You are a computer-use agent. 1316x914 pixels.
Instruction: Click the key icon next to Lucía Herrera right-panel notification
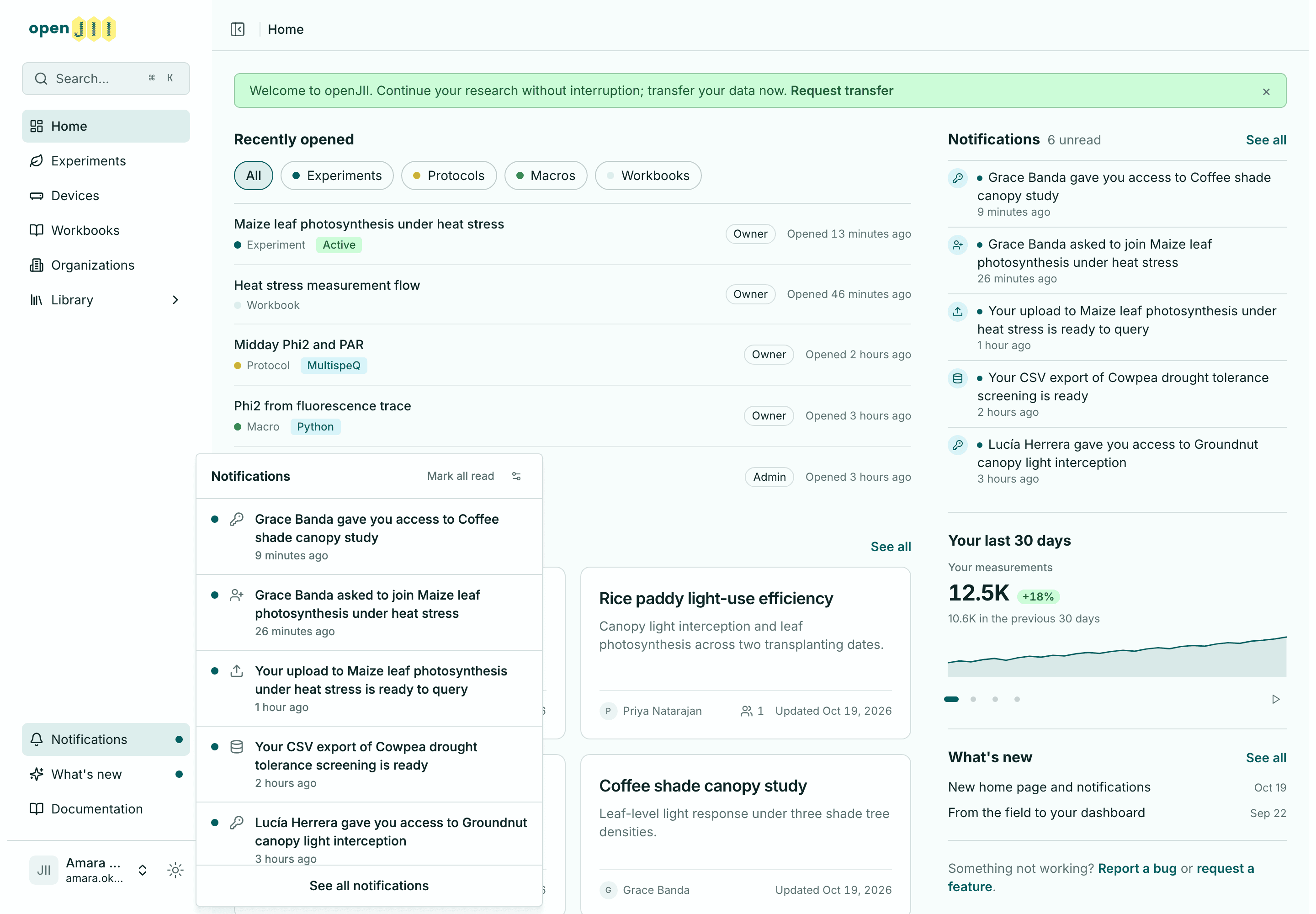pos(957,445)
